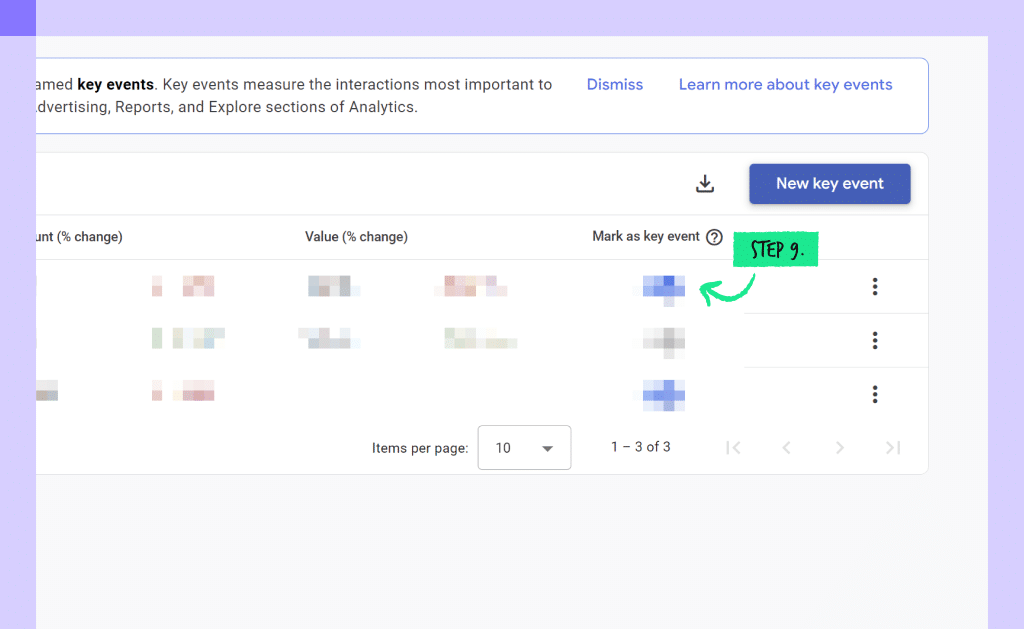Open Learn more about key events link

tap(785, 84)
